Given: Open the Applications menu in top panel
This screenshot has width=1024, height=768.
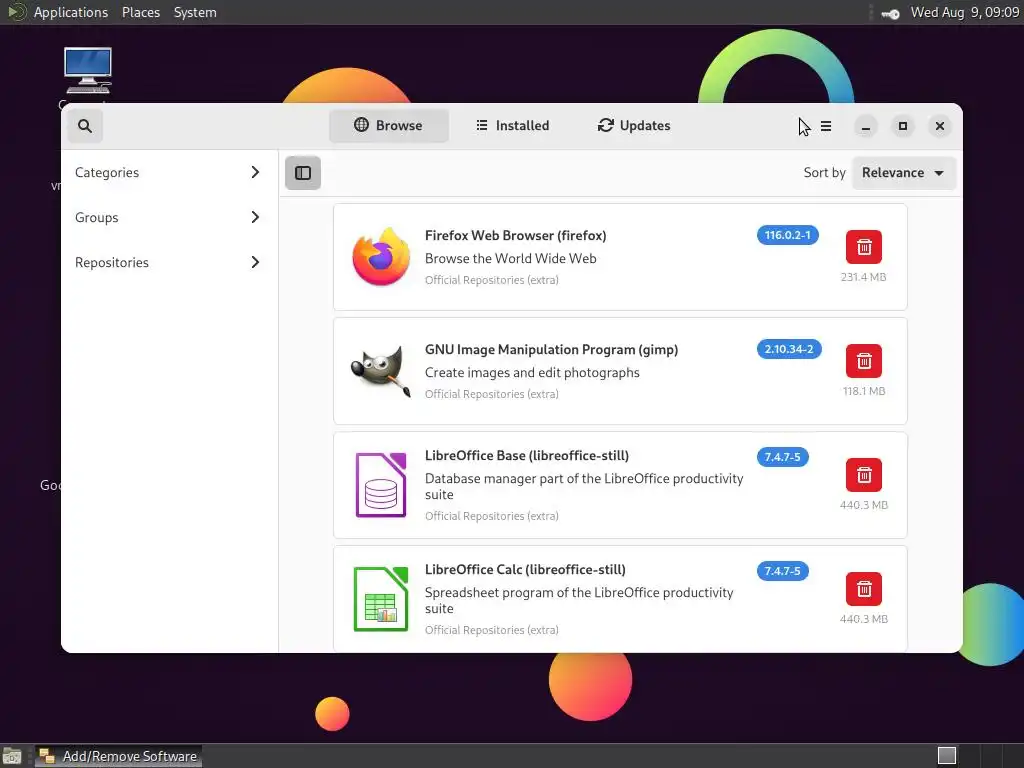Looking at the screenshot, I should click(x=71, y=12).
